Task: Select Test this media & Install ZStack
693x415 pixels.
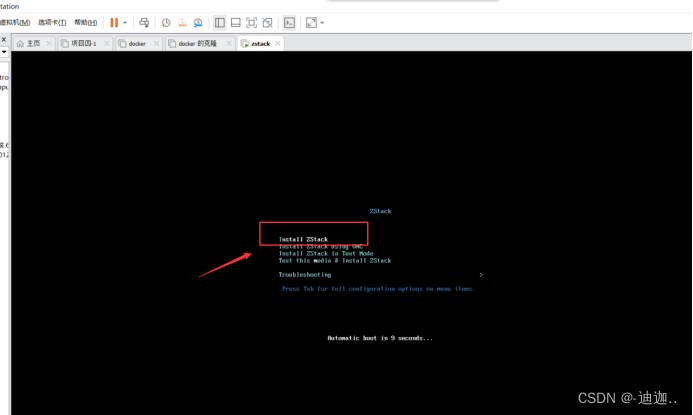Action: coord(335,261)
